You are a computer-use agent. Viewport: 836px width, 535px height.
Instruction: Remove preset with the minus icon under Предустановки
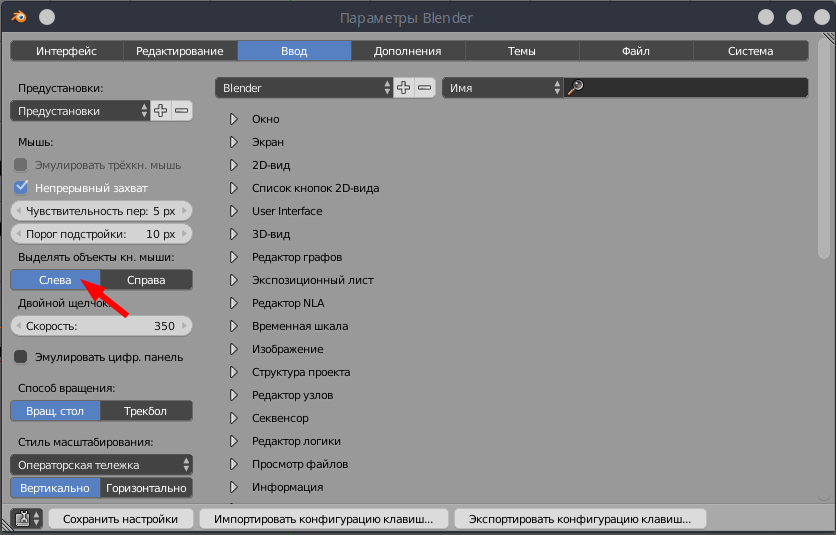[x=182, y=111]
